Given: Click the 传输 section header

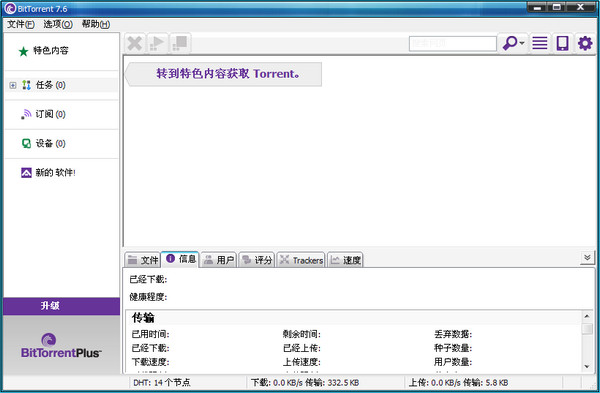Looking at the screenshot, I should click(143, 318).
